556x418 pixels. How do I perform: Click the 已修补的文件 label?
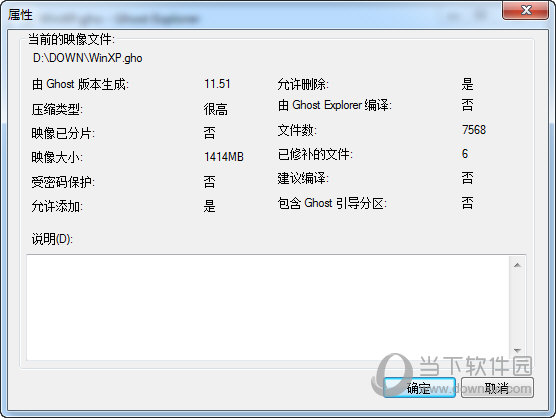click(315, 154)
